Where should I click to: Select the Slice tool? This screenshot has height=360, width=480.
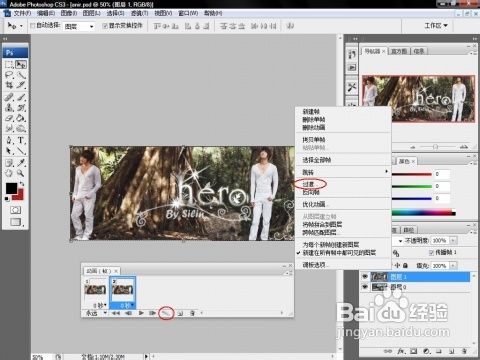tap(21, 86)
